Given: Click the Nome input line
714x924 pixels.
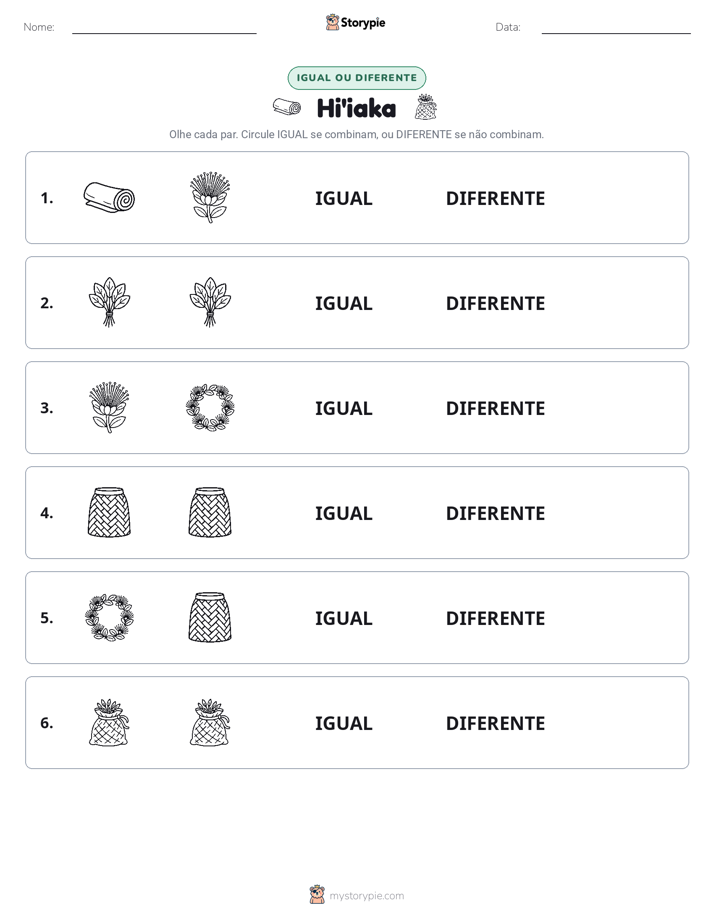Looking at the screenshot, I should pos(164,28).
